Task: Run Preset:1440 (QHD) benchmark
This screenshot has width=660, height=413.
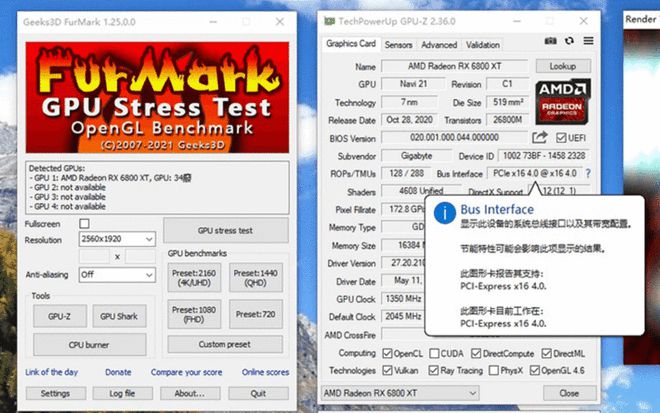Action: tap(255, 278)
